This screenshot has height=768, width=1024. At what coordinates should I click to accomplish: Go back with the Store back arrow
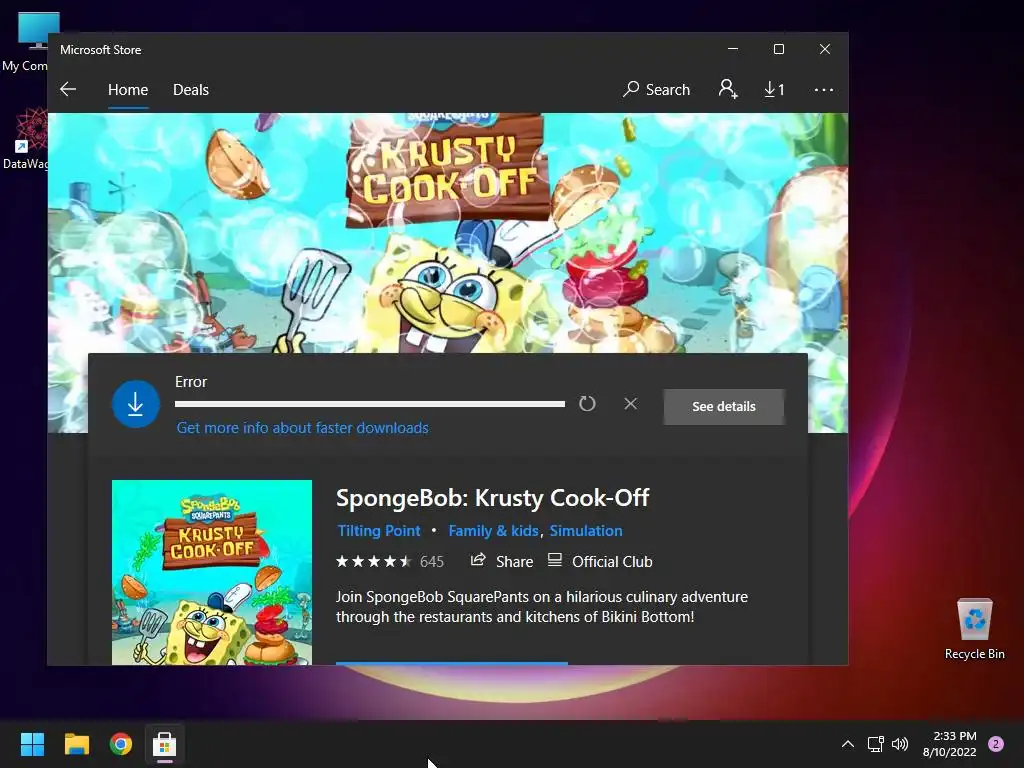tap(68, 89)
